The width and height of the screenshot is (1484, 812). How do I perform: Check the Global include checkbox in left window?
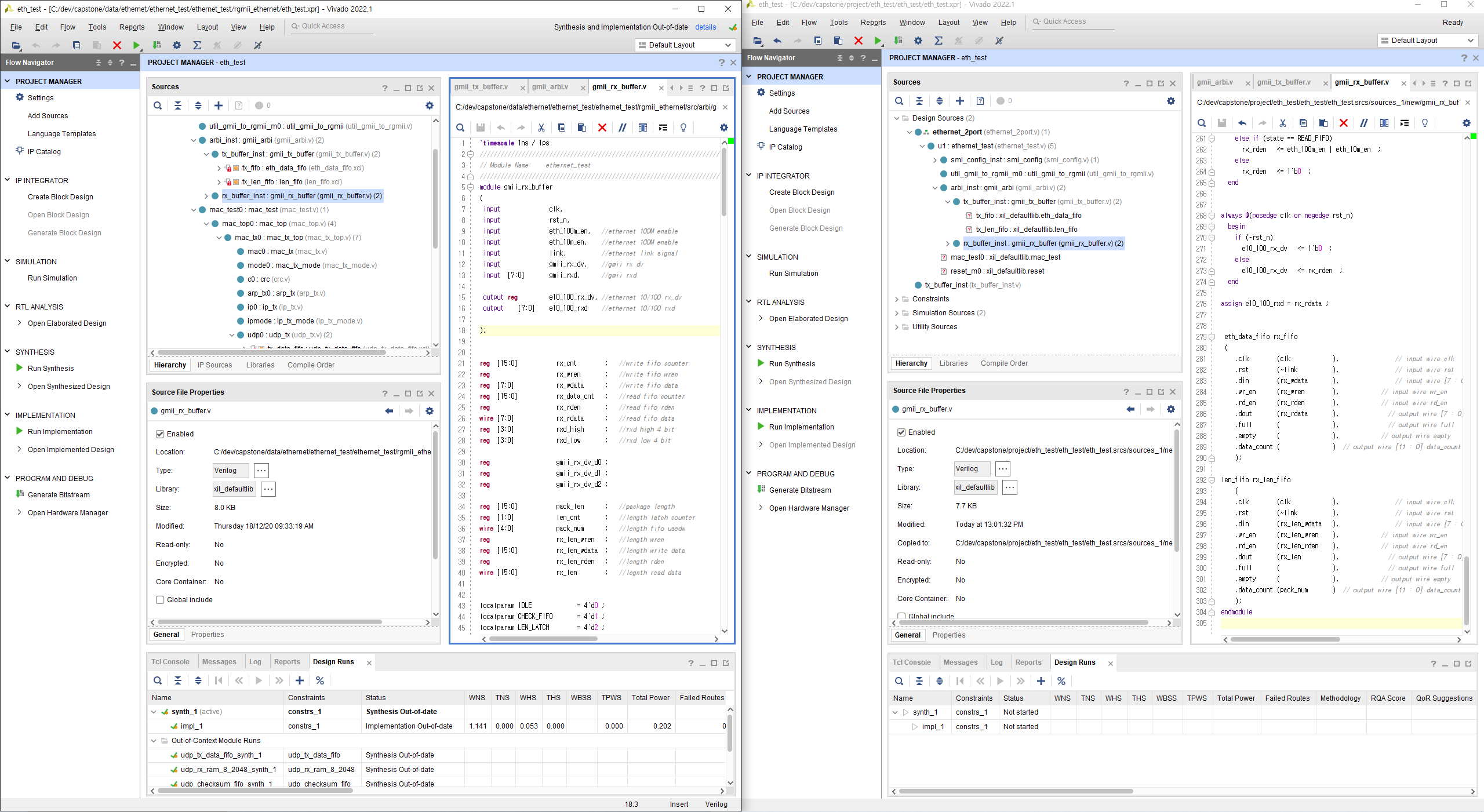(160, 600)
